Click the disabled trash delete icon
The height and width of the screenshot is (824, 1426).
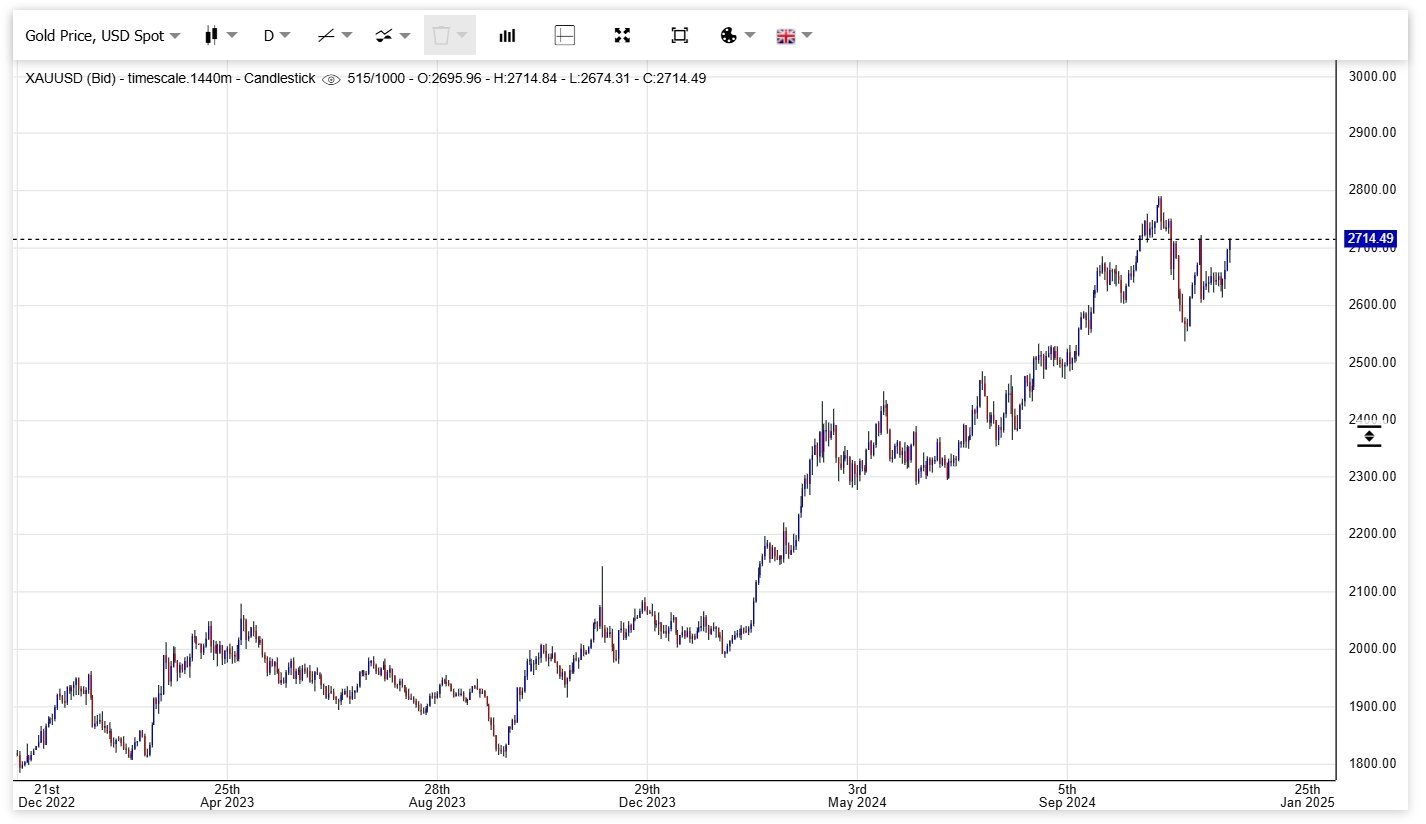pos(449,36)
